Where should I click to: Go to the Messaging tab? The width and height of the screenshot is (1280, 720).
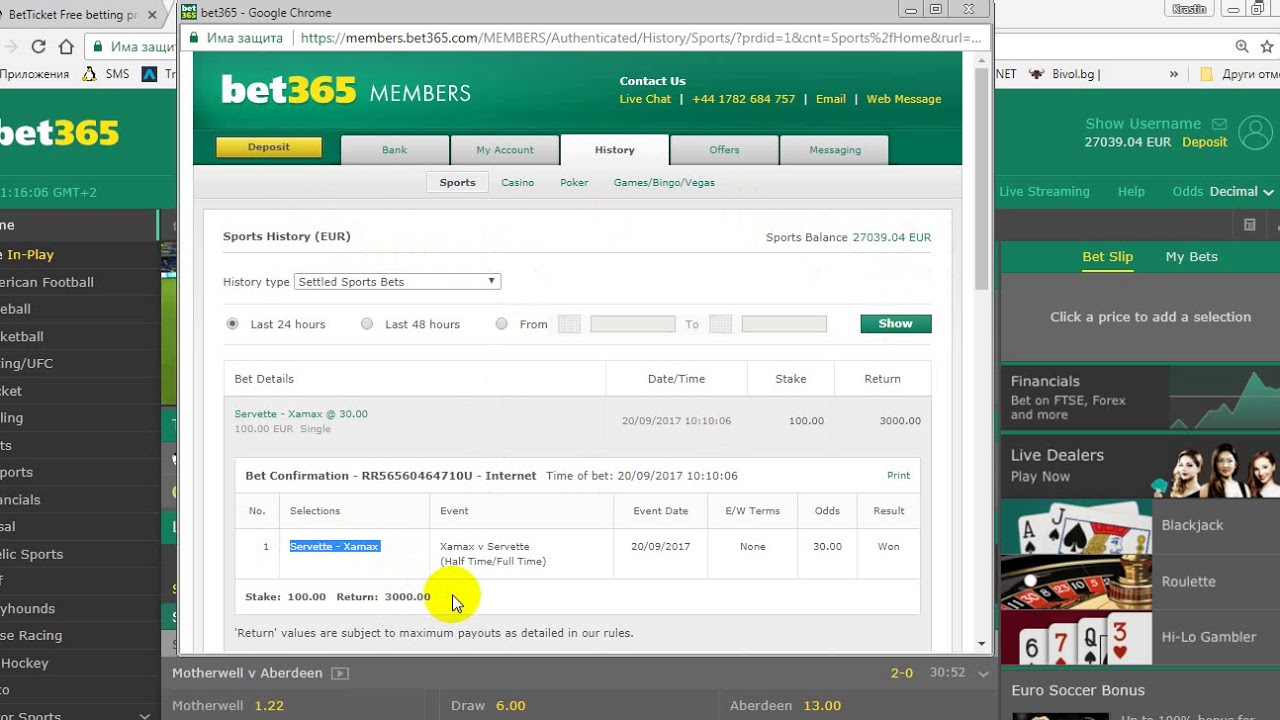pos(834,150)
